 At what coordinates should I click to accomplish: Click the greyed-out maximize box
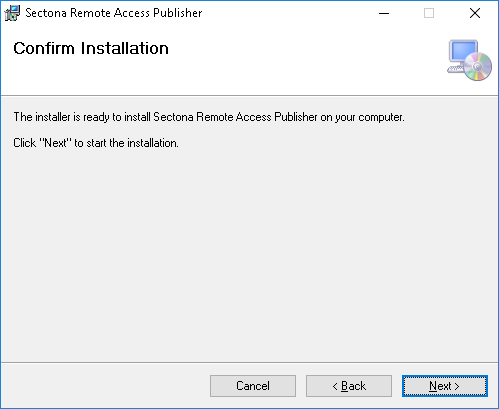tap(429, 13)
